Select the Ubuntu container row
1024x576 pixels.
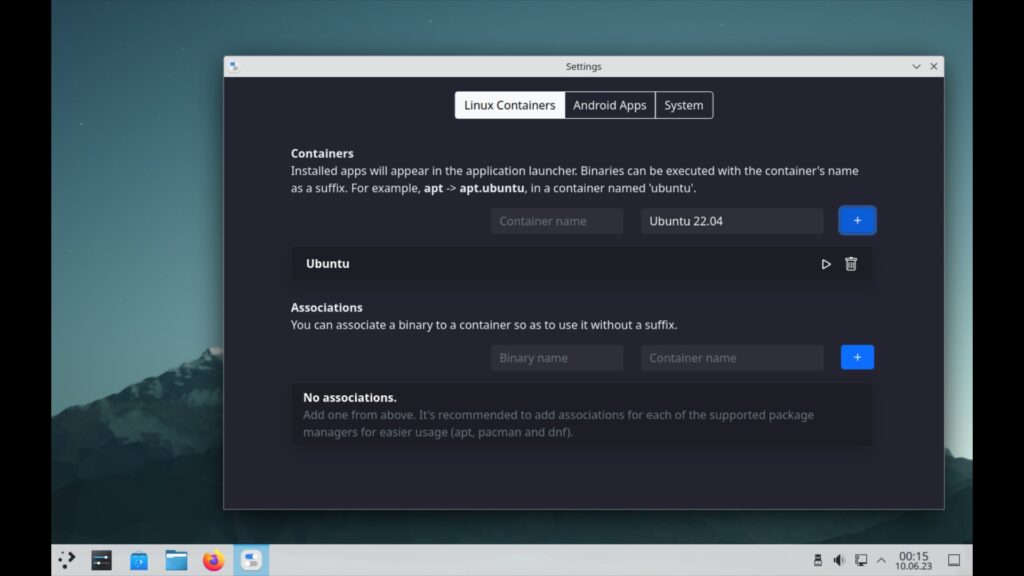(x=581, y=264)
